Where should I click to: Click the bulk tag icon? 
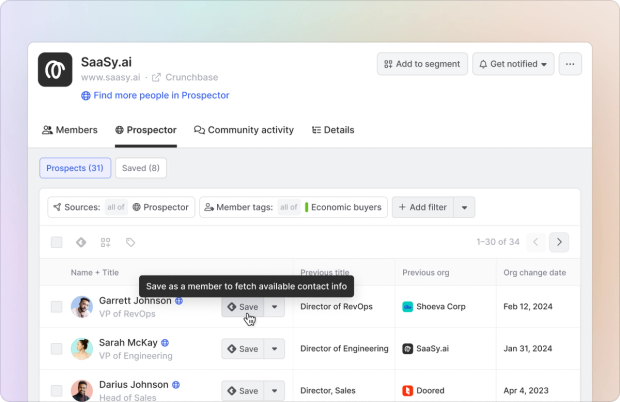click(x=130, y=242)
